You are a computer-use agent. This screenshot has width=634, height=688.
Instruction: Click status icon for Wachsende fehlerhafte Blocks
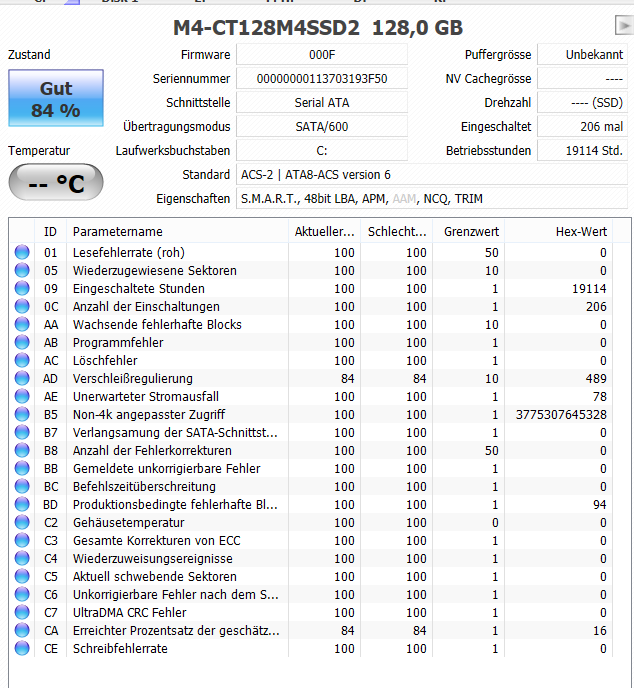click(x=22, y=324)
